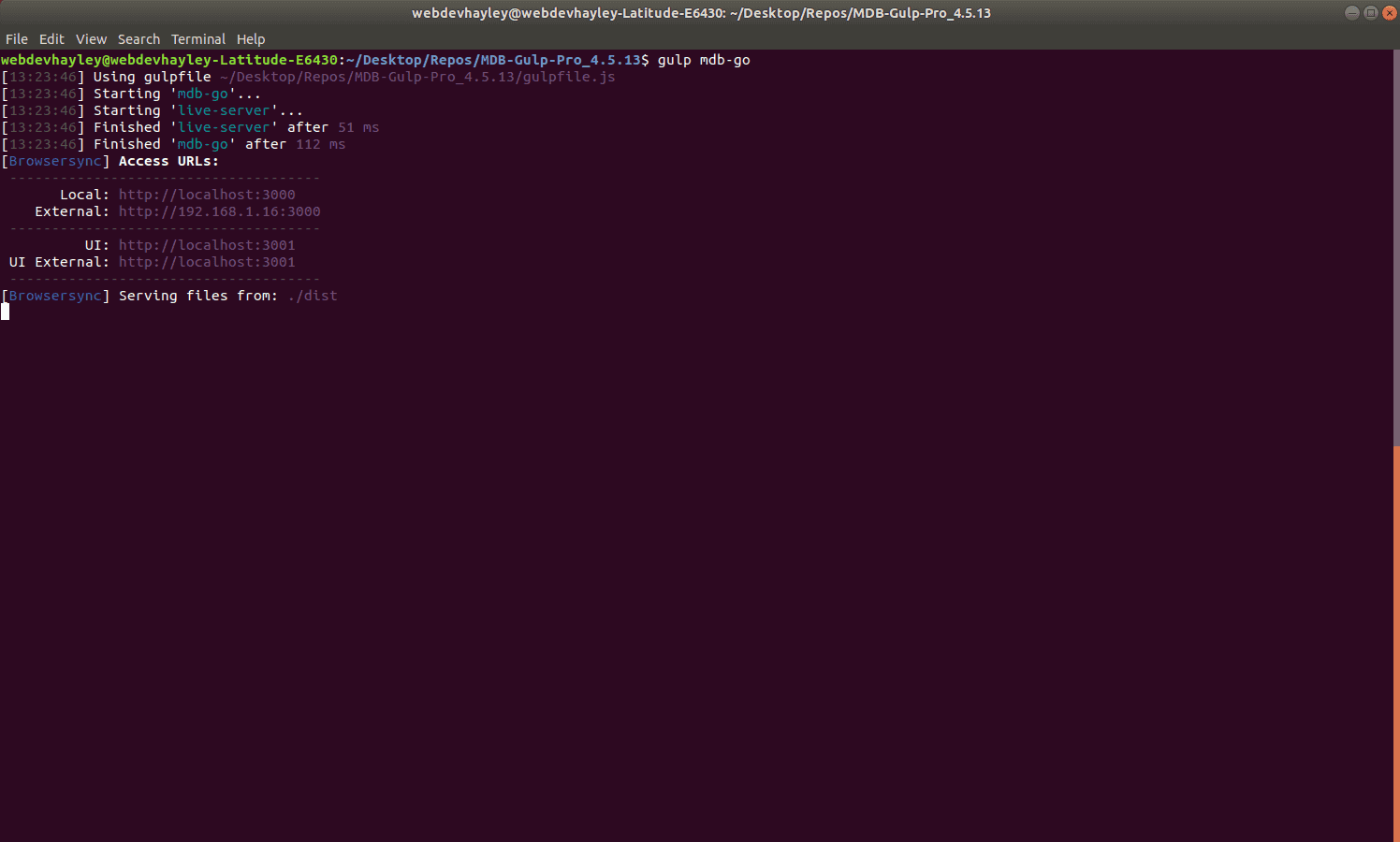Click the UI http://localhost:3001 URL
Image resolution: width=1400 pixels, height=842 pixels.
207,245
